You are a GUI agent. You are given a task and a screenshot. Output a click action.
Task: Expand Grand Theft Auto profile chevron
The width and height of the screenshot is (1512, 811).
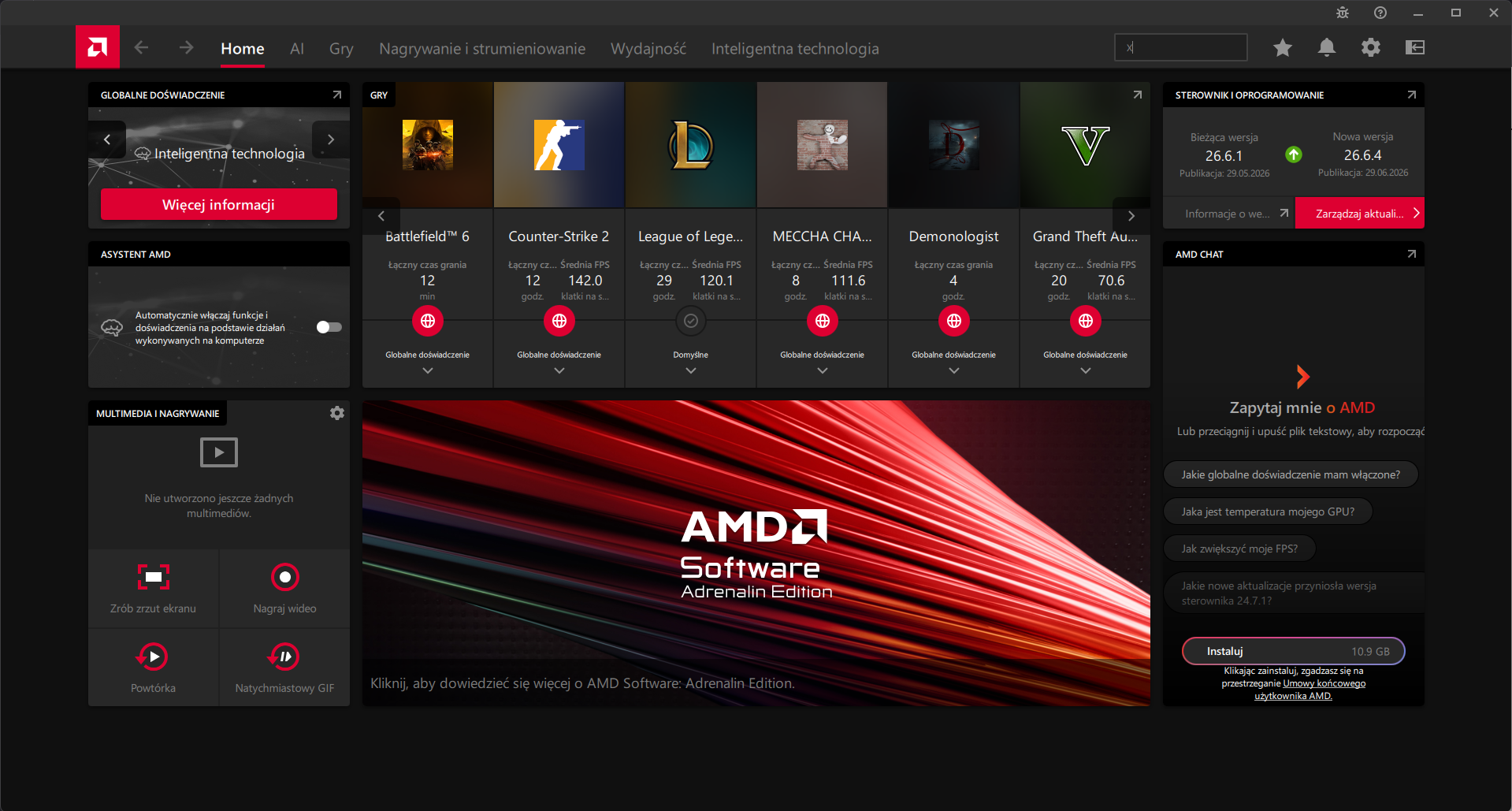(x=1086, y=370)
